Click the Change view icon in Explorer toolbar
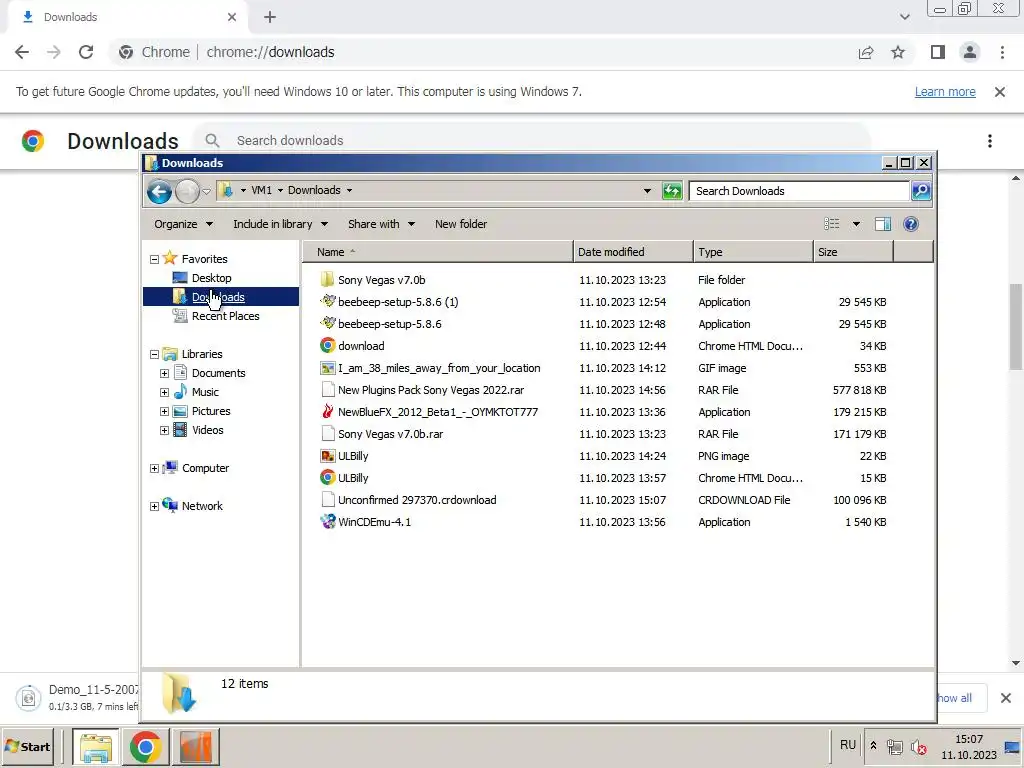The image size is (1024, 768). pos(831,224)
